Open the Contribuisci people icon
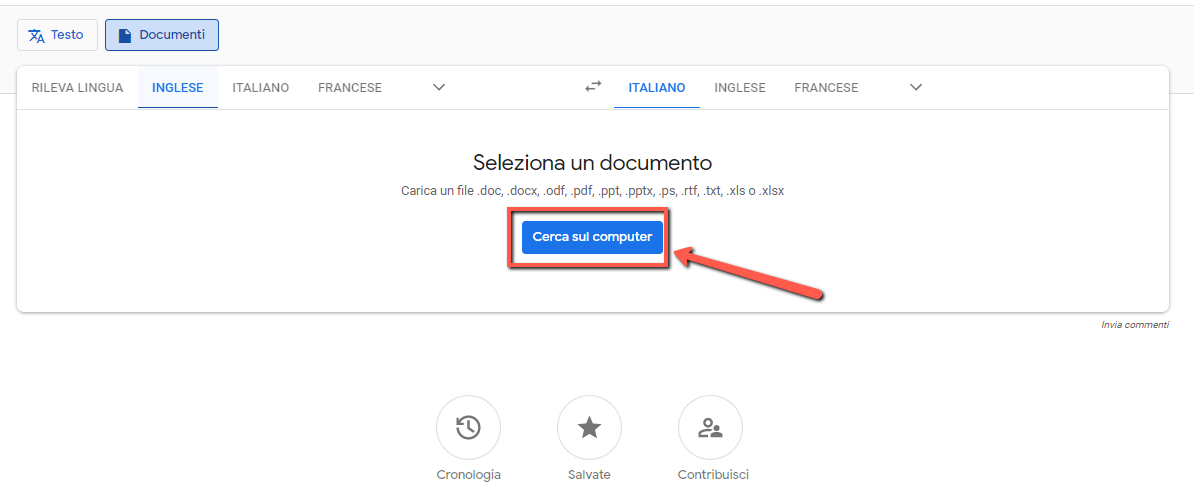1194x497 pixels. pyautogui.click(x=710, y=428)
